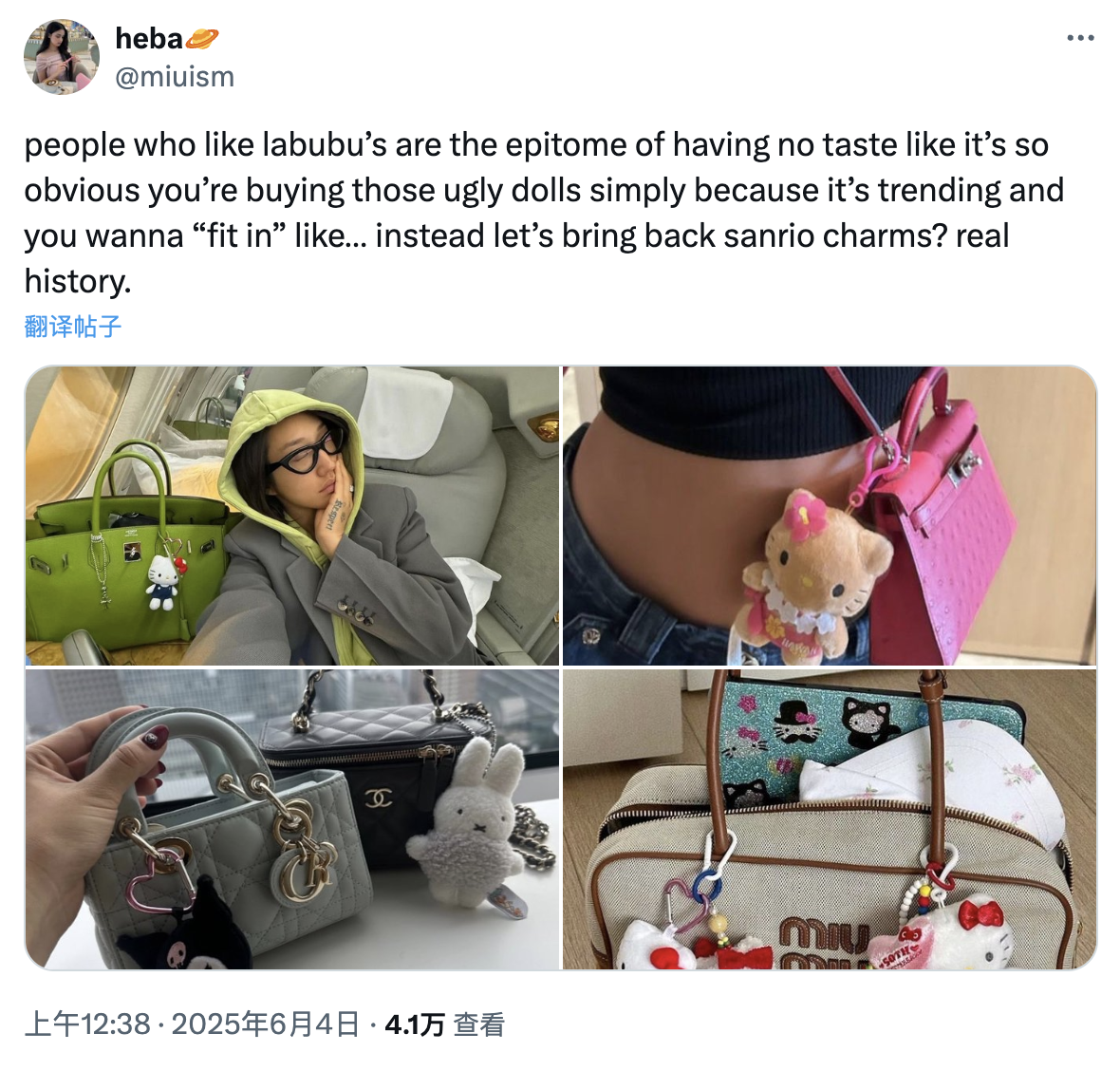Open the Miu Miu bag photo
1120x1071 pixels.
(830, 819)
